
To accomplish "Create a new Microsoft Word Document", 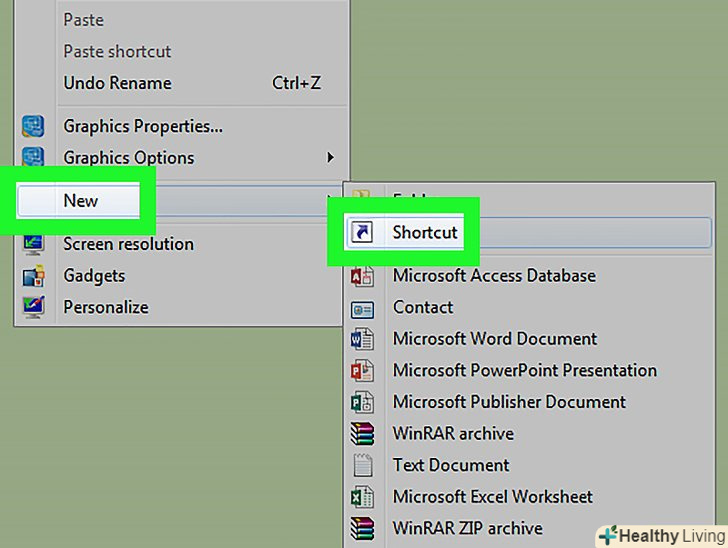I will (528, 339).
